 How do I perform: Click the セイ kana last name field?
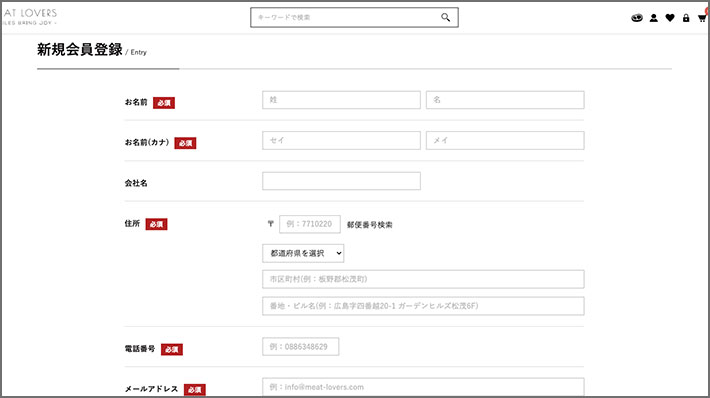341,140
